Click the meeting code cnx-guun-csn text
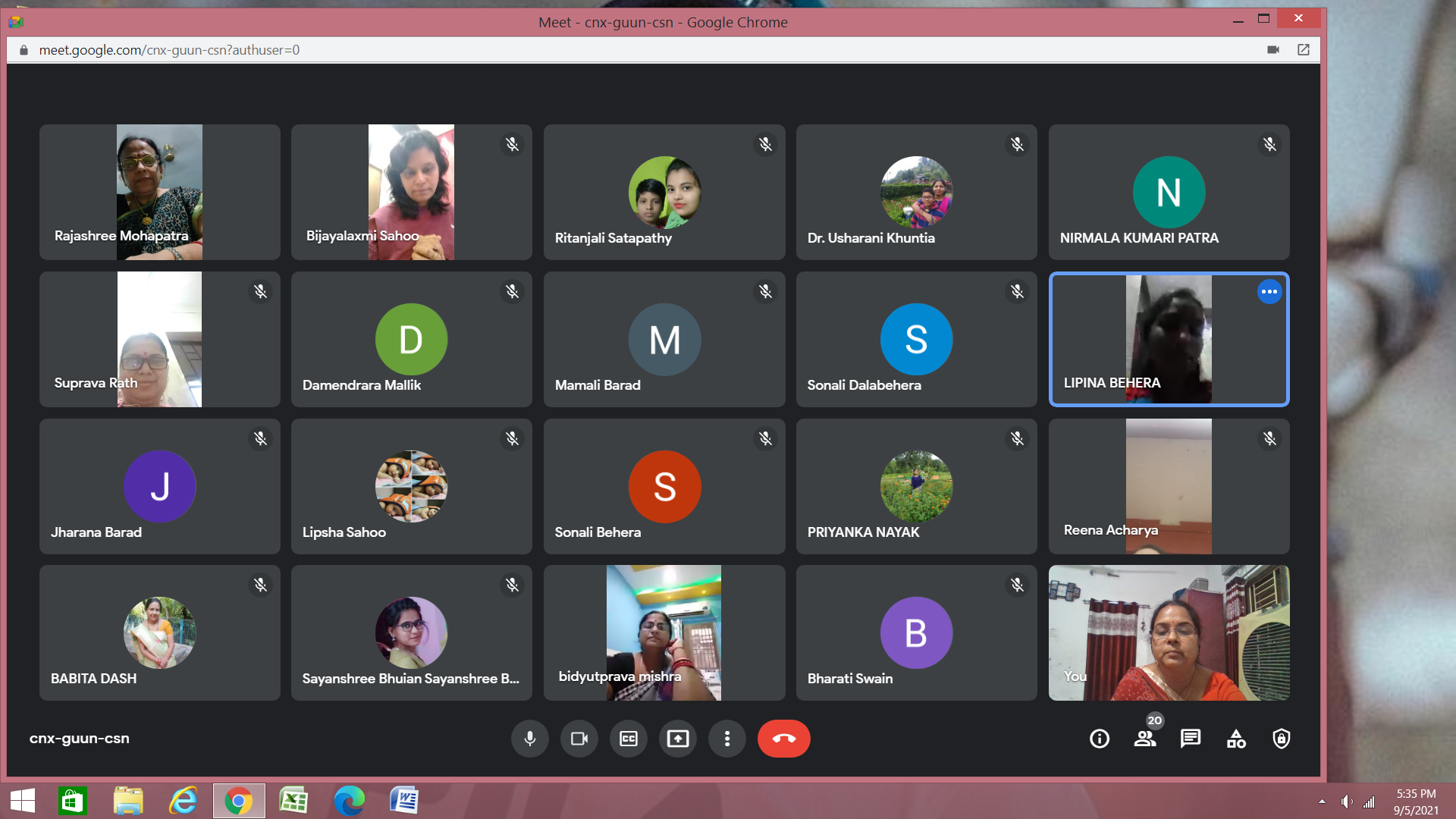Viewport: 1456px width, 819px height. (x=80, y=738)
